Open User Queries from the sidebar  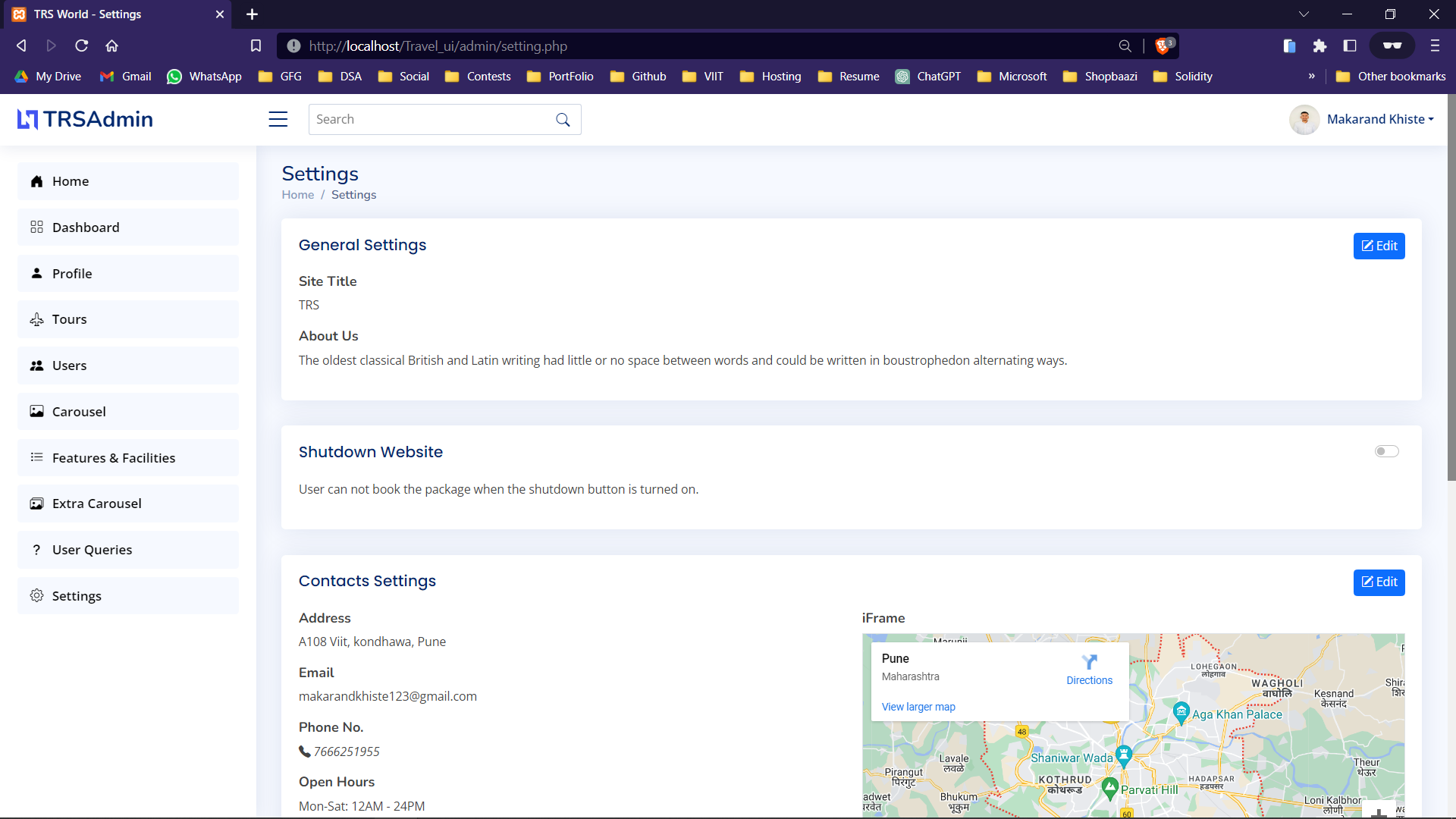coord(127,550)
